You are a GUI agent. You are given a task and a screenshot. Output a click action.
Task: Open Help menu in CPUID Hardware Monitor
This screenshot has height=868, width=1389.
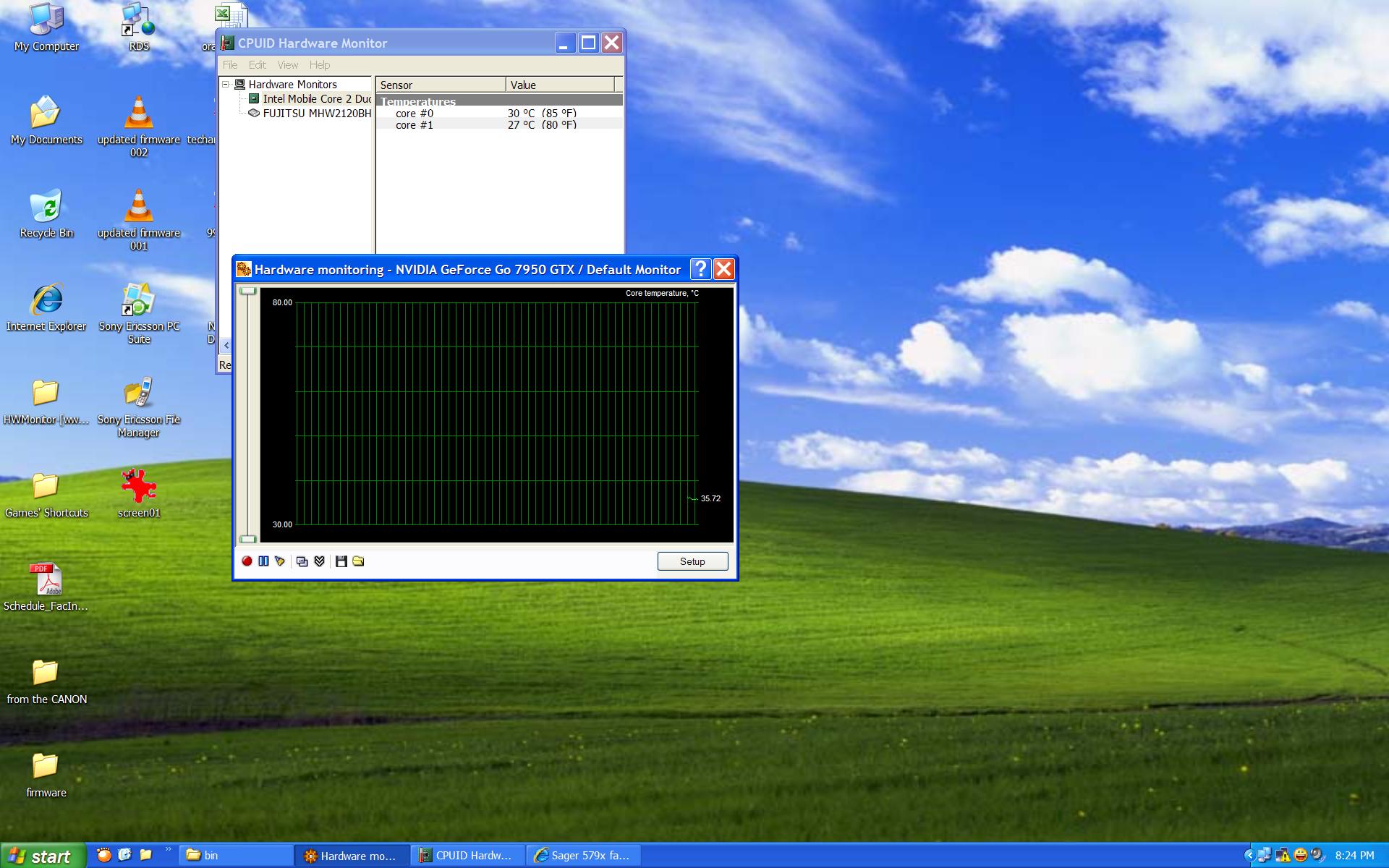tap(320, 65)
